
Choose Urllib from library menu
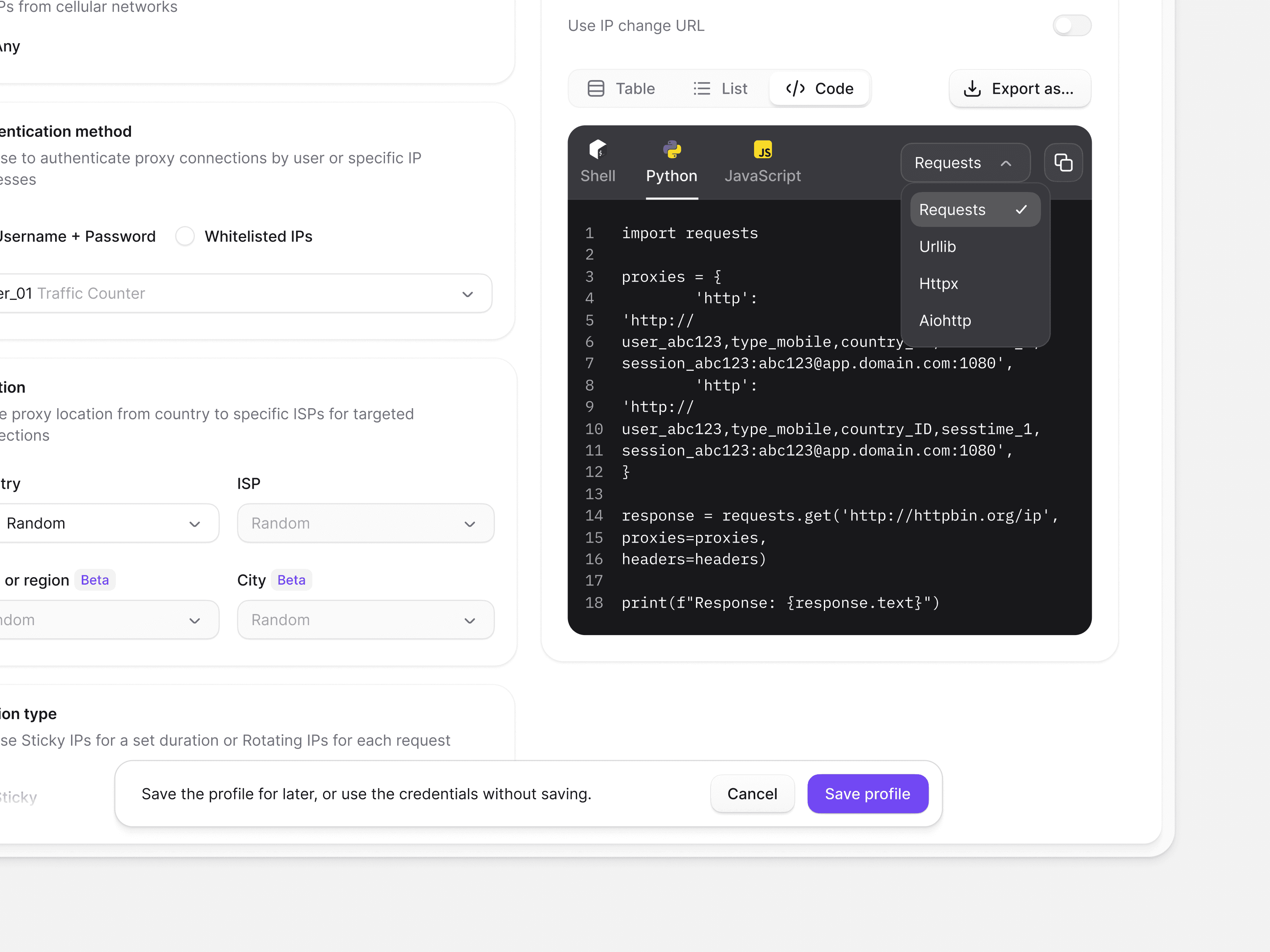point(937,247)
